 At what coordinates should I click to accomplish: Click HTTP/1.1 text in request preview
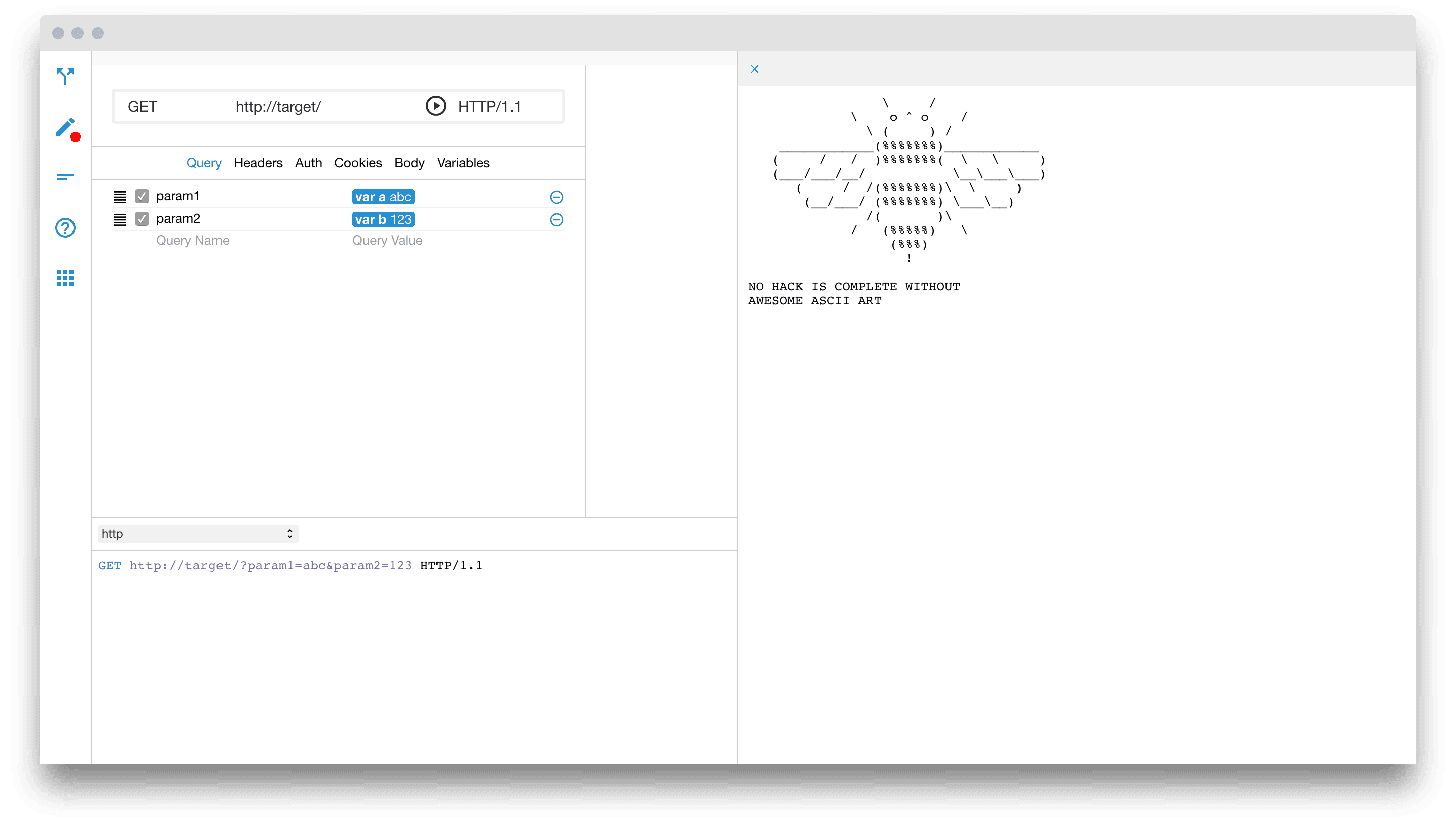[451, 566]
